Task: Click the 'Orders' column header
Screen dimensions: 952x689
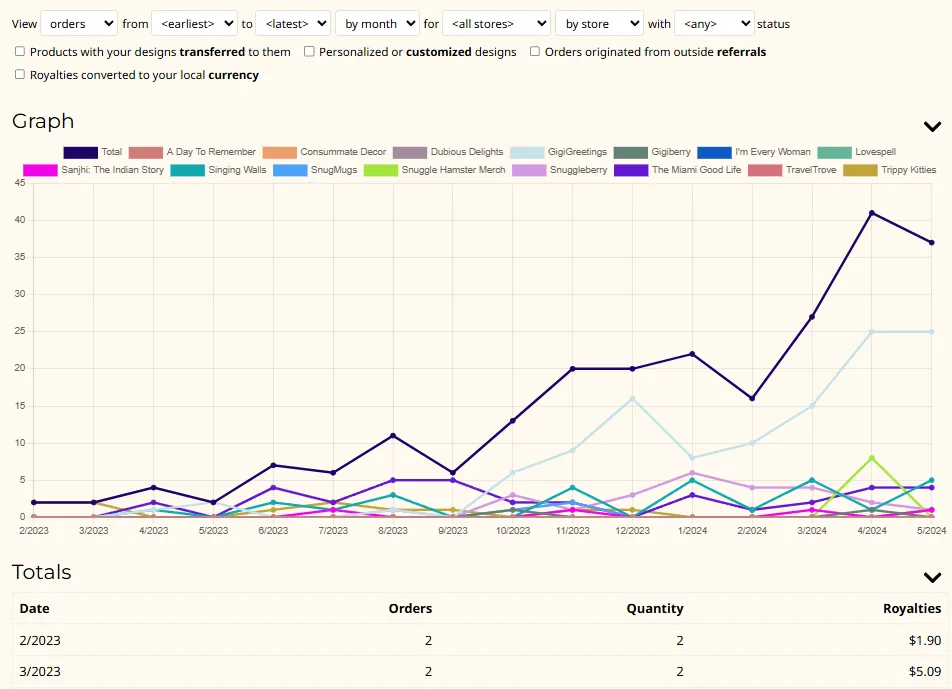Action: [x=410, y=608]
